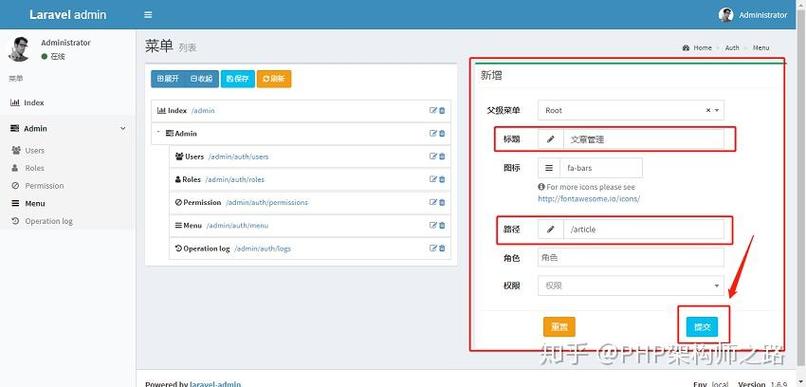The height and width of the screenshot is (387, 806).
Task: Click the title input field
Action: click(644, 139)
